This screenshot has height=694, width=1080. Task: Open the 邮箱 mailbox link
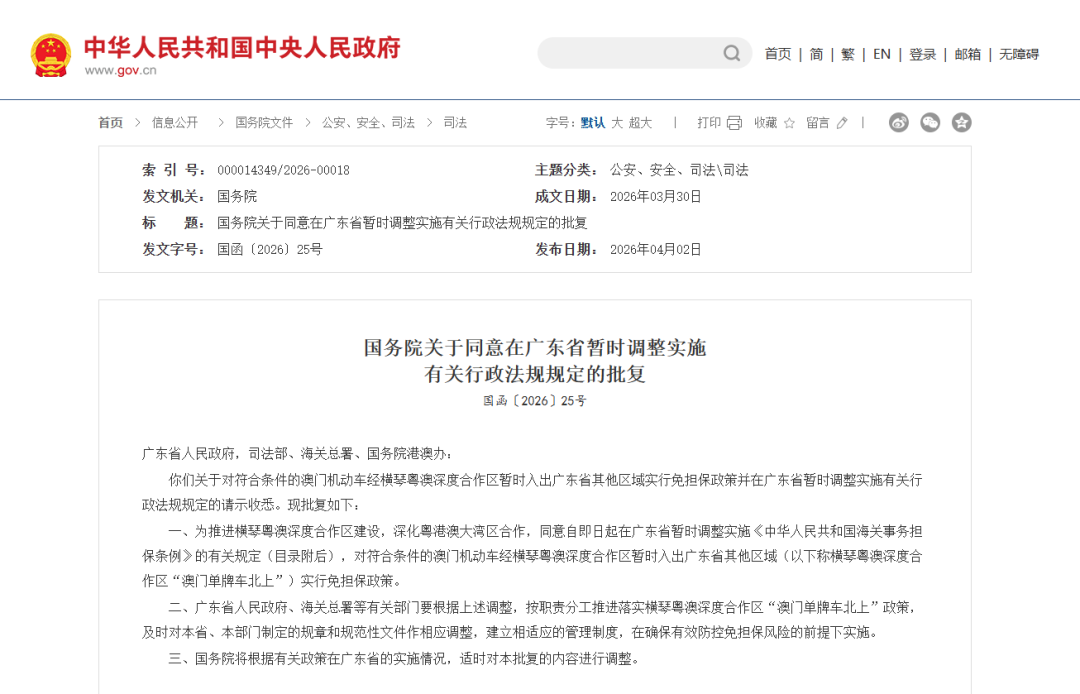pyautogui.click(x=967, y=54)
